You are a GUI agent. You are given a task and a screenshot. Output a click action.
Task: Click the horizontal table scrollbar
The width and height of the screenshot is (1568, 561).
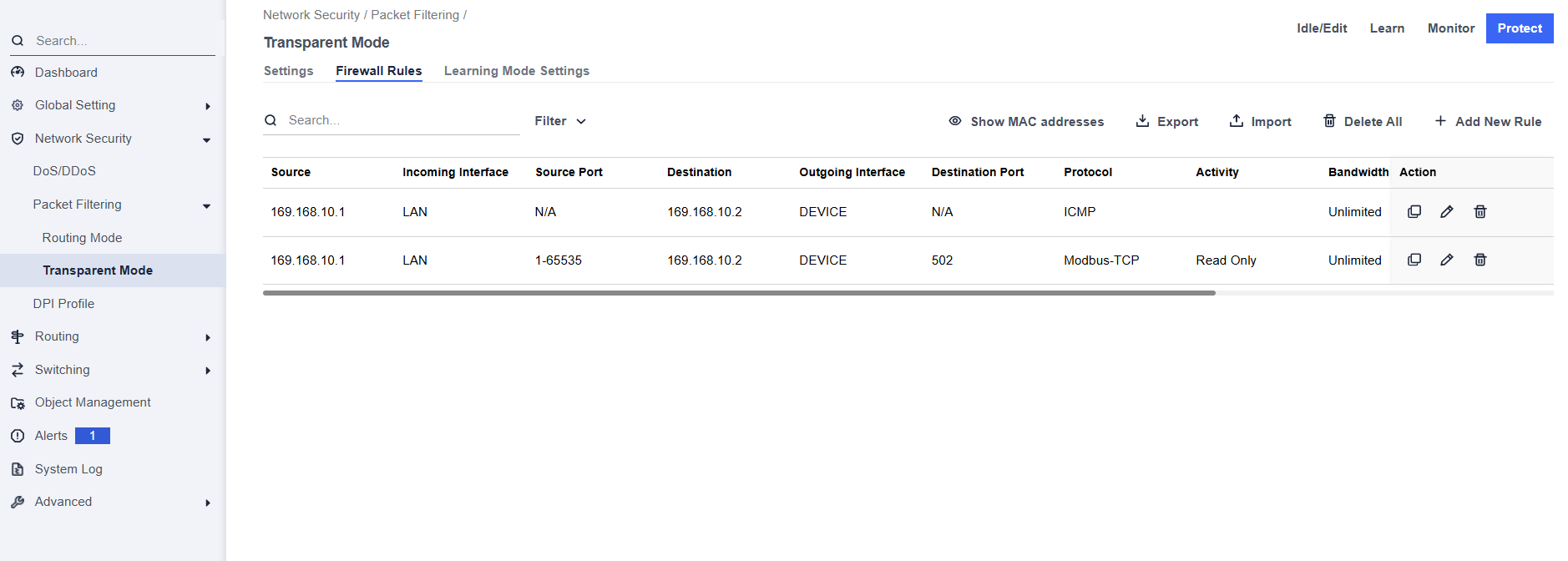point(739,293)
